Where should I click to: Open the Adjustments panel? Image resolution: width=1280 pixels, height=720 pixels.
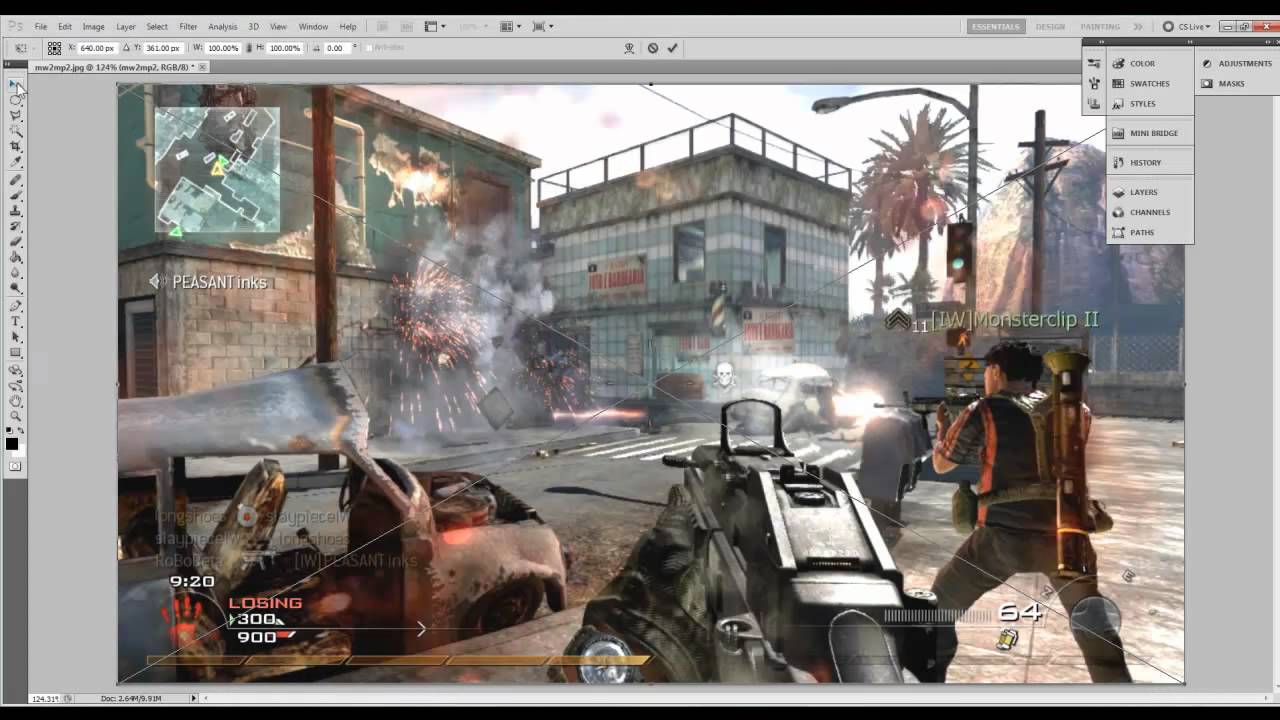coord(1236,63)
